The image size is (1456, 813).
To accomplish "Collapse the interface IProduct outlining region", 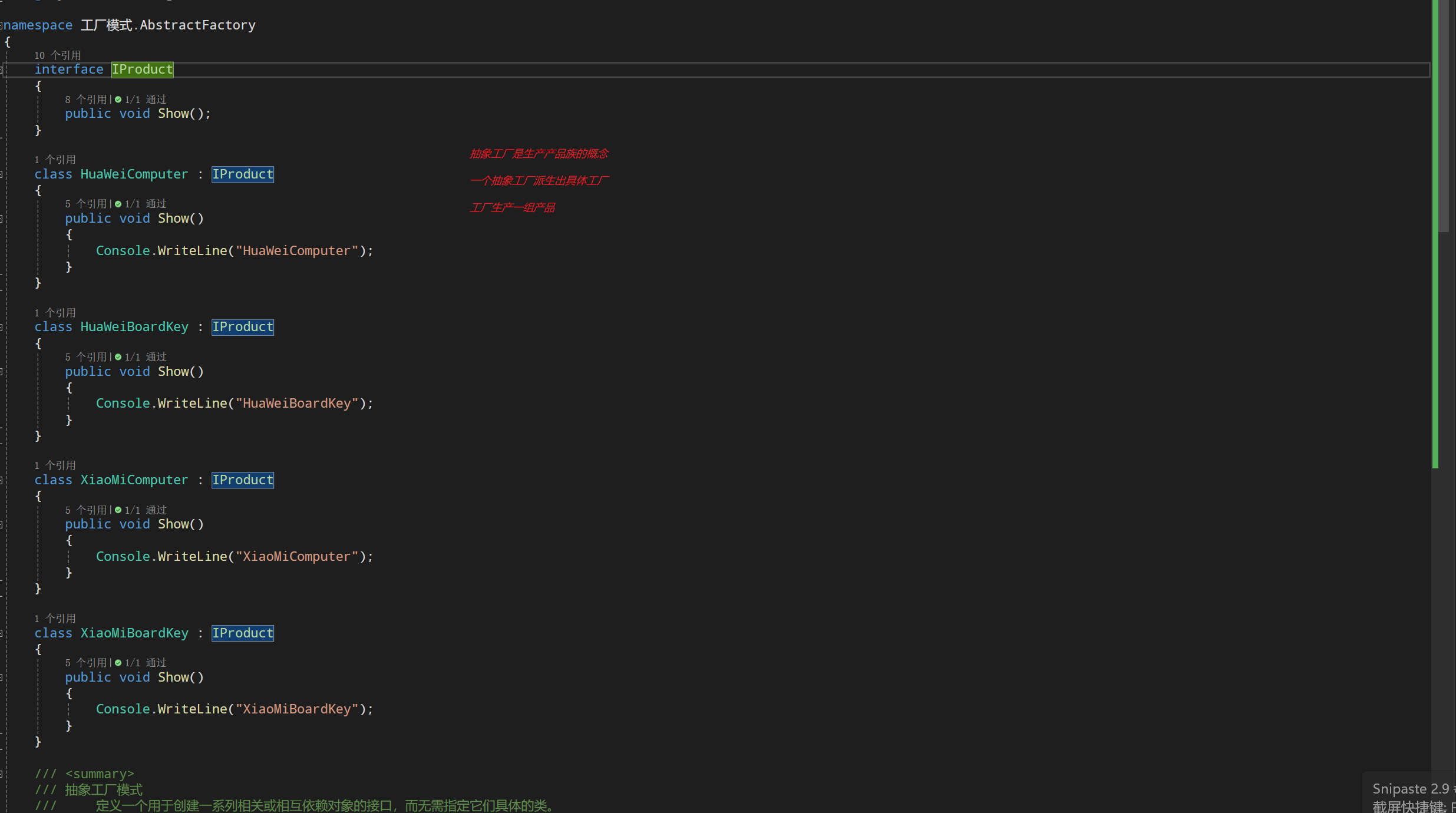I will click(1, 70).
